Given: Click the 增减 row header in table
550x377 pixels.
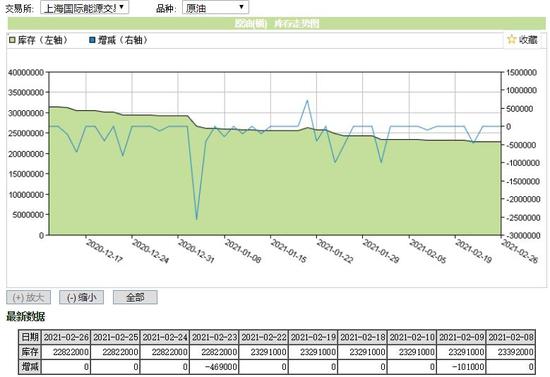Looking at the screenshot, I should coord(30,367).
